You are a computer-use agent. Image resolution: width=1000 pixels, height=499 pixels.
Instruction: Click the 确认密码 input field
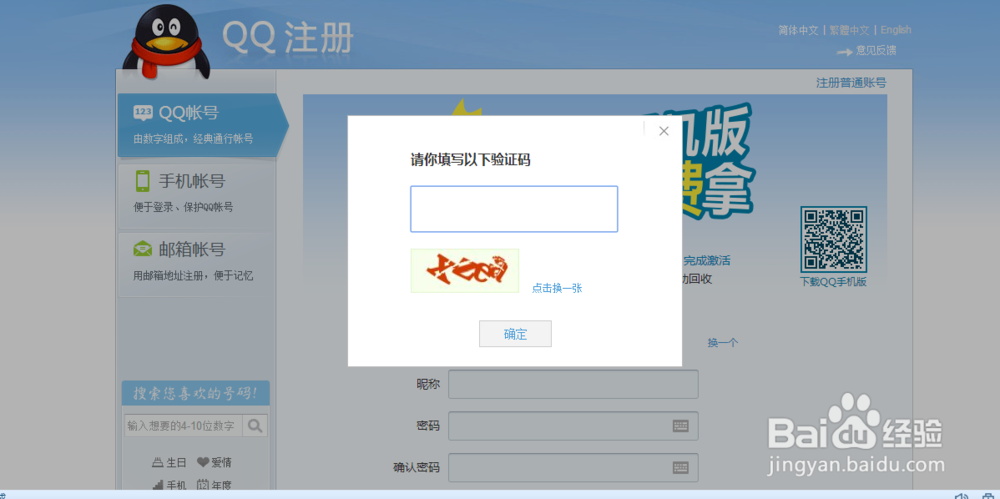(573, 468)
